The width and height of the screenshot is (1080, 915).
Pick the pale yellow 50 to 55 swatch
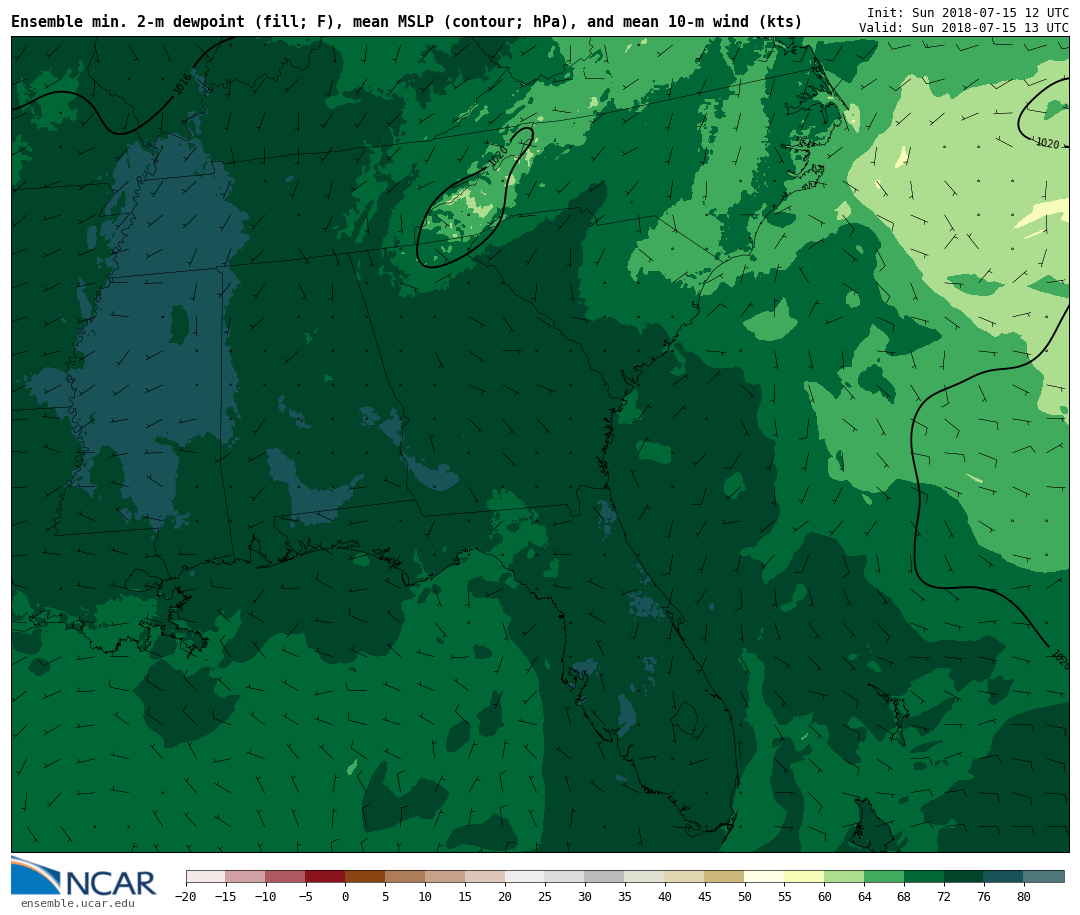764,877
